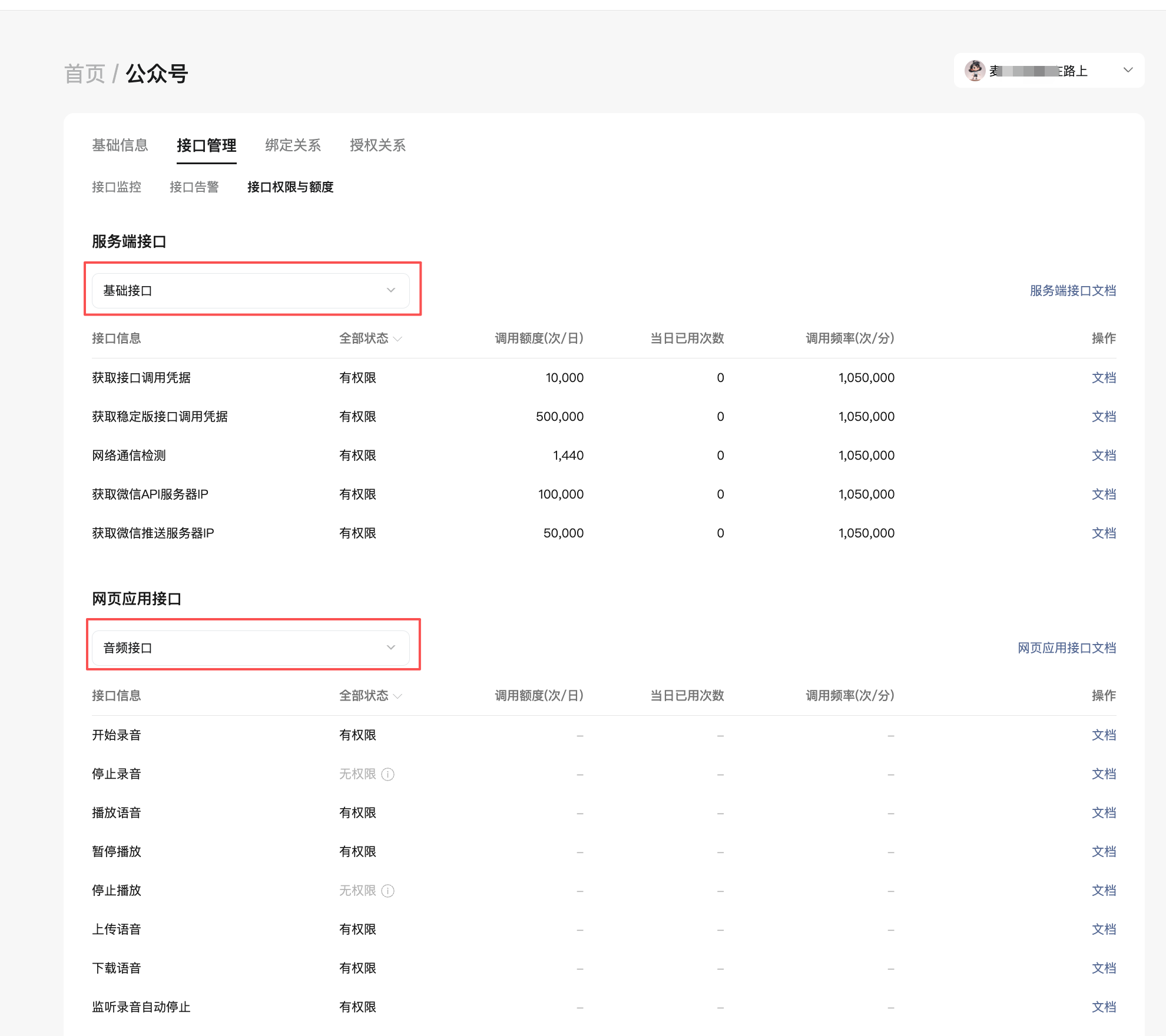This screenshot has height=1036, width=1166.
Task: Open the 网页应用接口文档 link
Action: 1066,648
